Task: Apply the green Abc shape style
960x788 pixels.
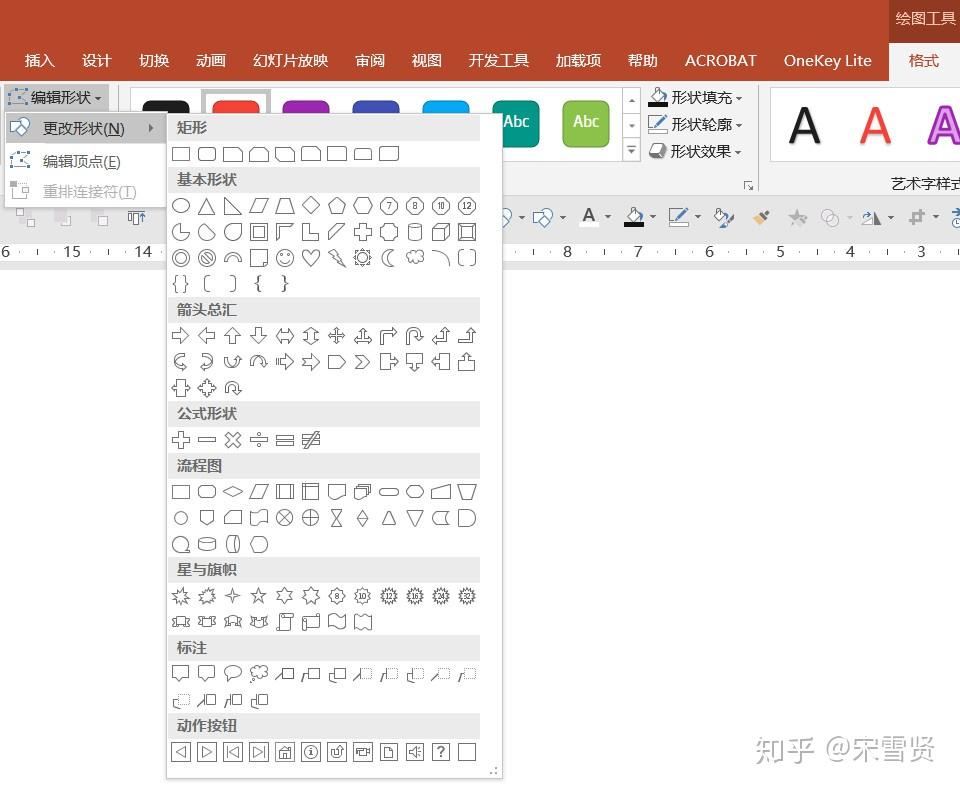Action: click(586, 123)
